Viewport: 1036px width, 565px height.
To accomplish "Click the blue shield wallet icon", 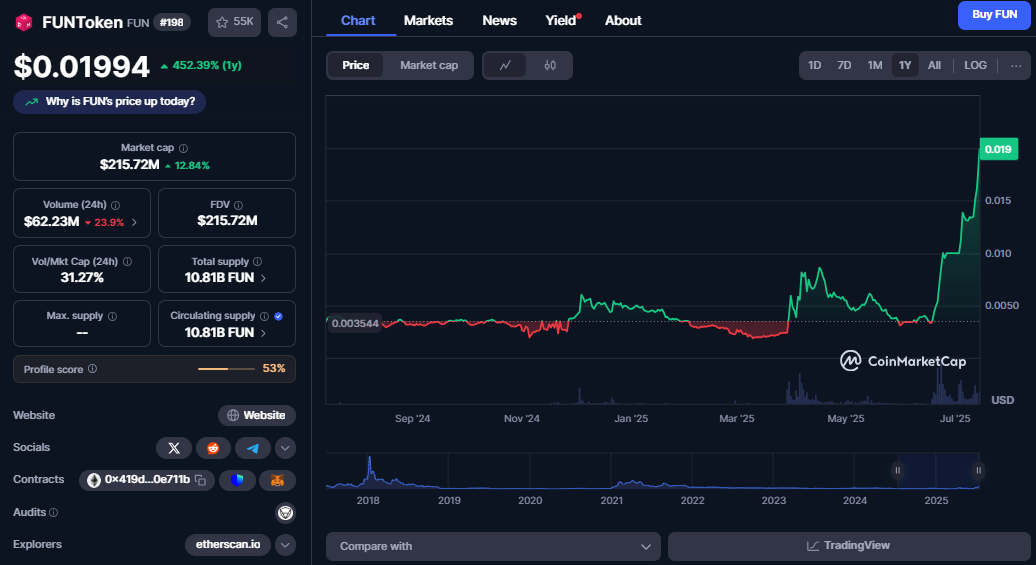I will [237, 480].
